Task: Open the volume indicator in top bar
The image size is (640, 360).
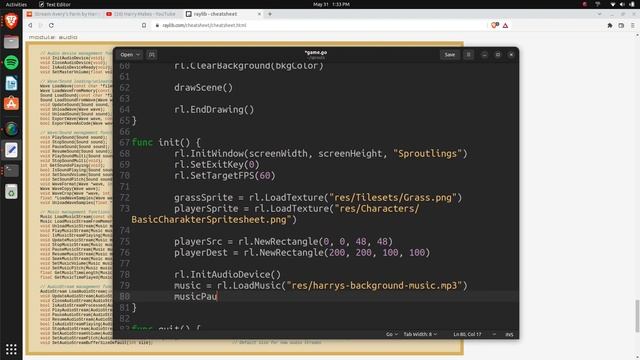Action: coord(622,4)
